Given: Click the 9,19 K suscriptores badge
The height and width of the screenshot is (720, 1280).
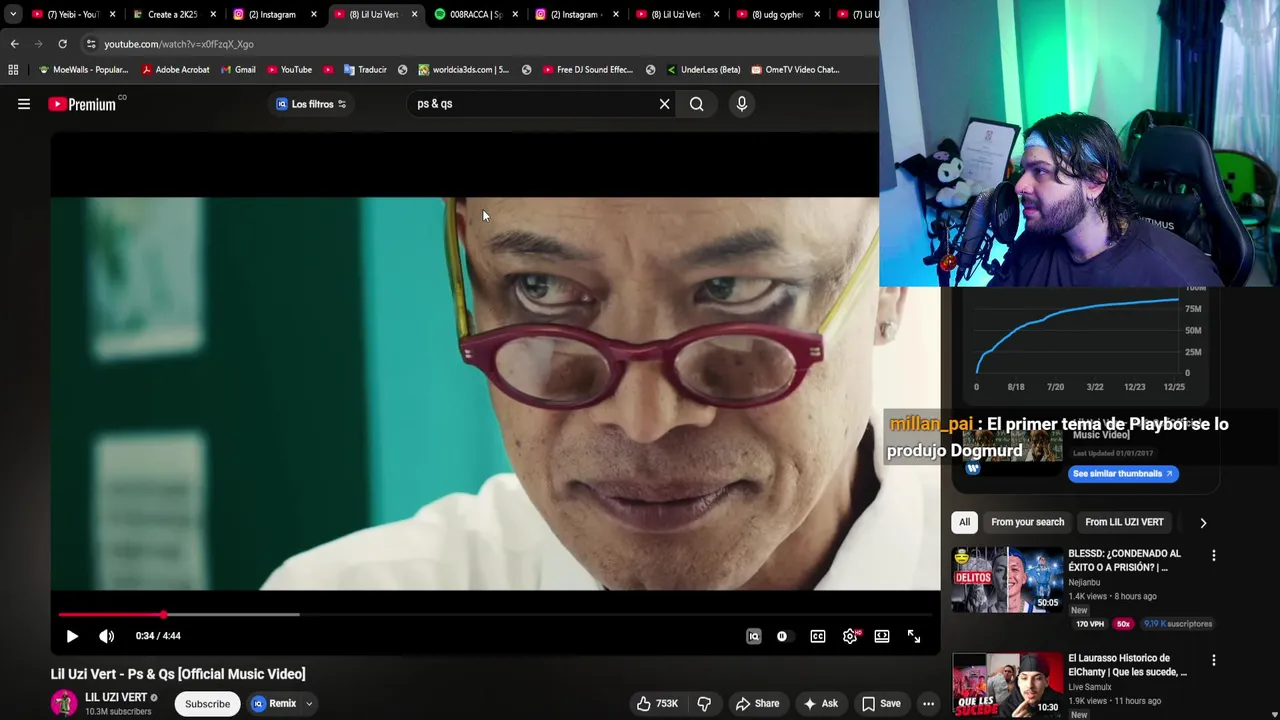Looking at the screenshot, I should pos(1178,624).
